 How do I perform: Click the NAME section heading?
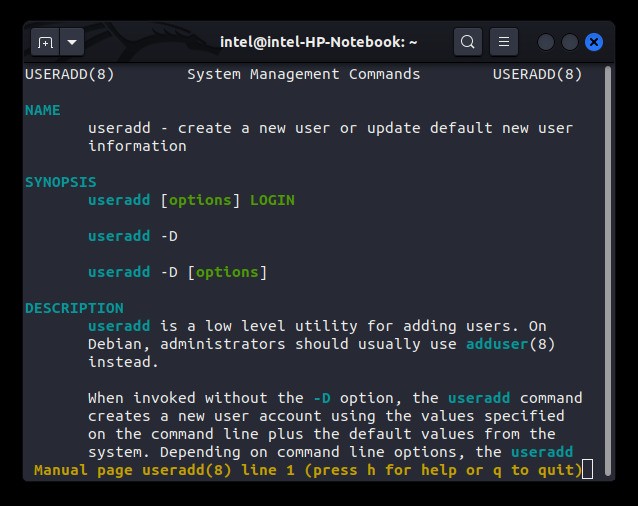pyautogui.click(x=43, y=110)
